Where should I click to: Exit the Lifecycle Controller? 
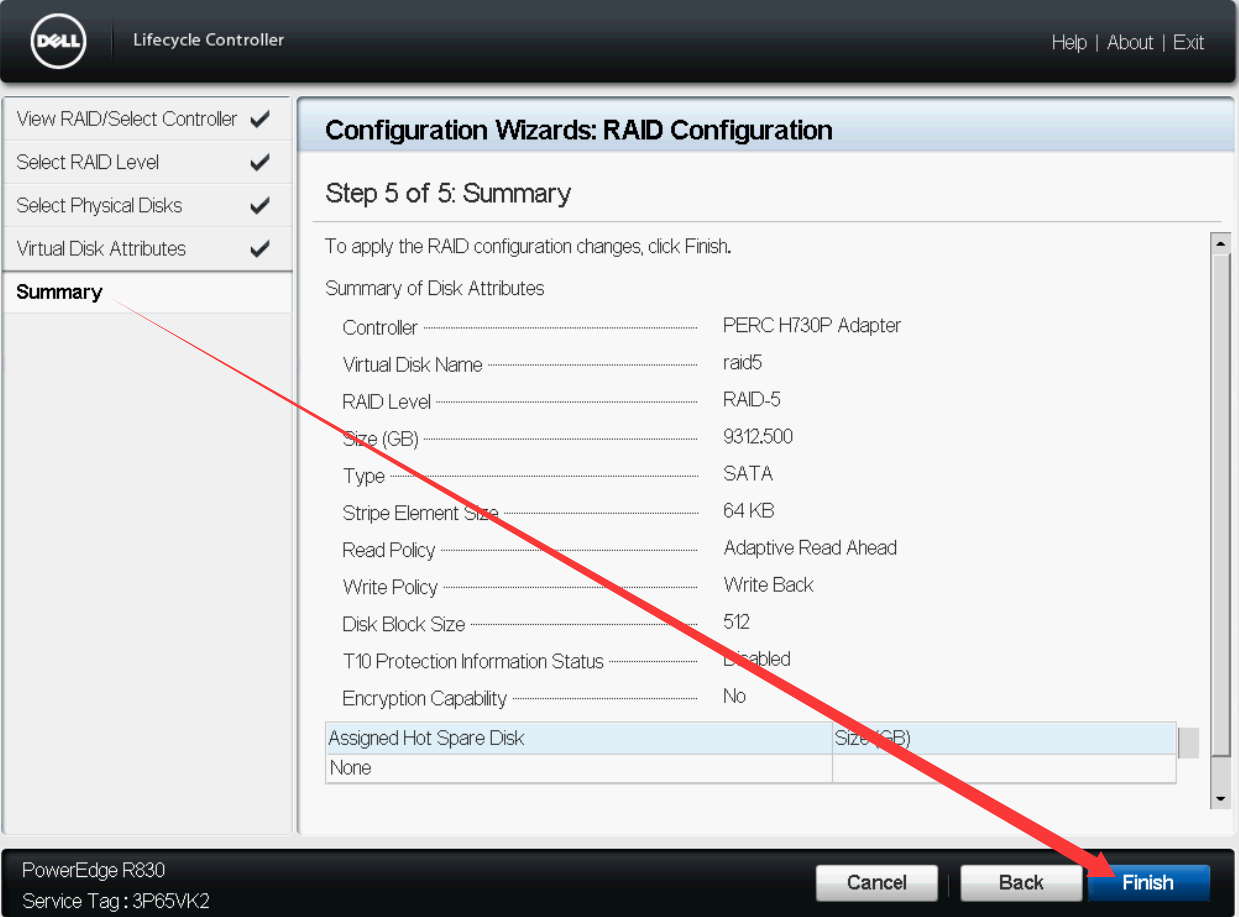(1188, 42)
